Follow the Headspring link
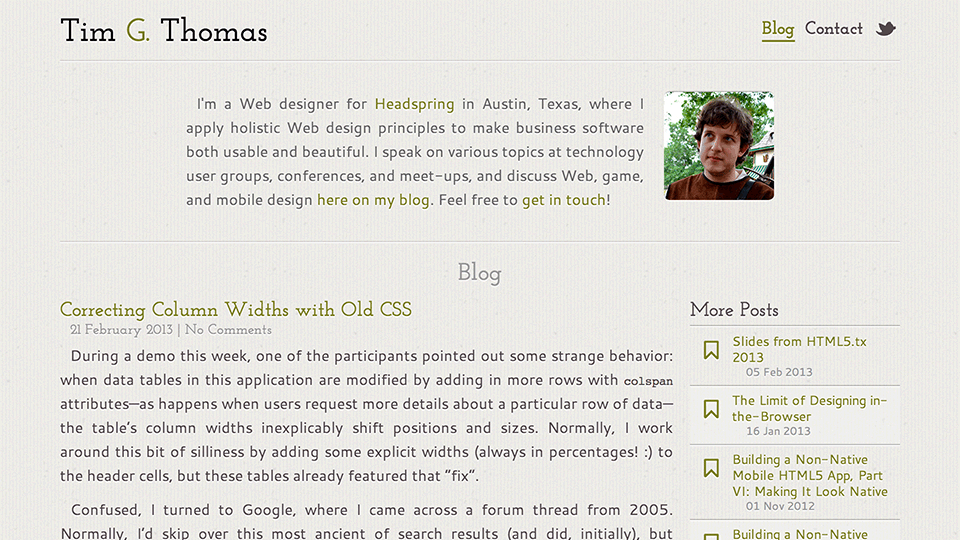The height and width of the screenshot is (540, 960). click(414, 104)
